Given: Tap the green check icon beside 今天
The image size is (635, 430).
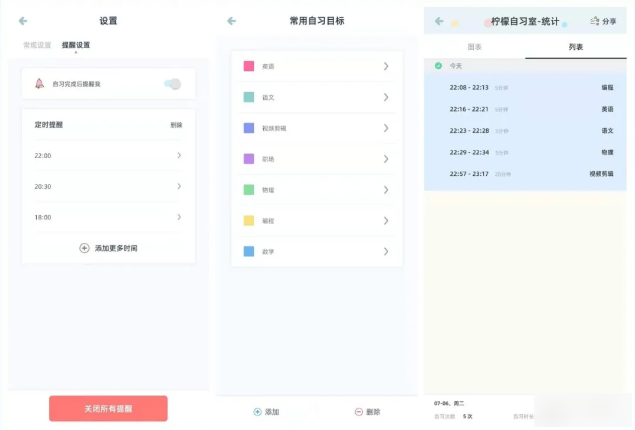Looking at the screenshot, I should click(438, 66).
